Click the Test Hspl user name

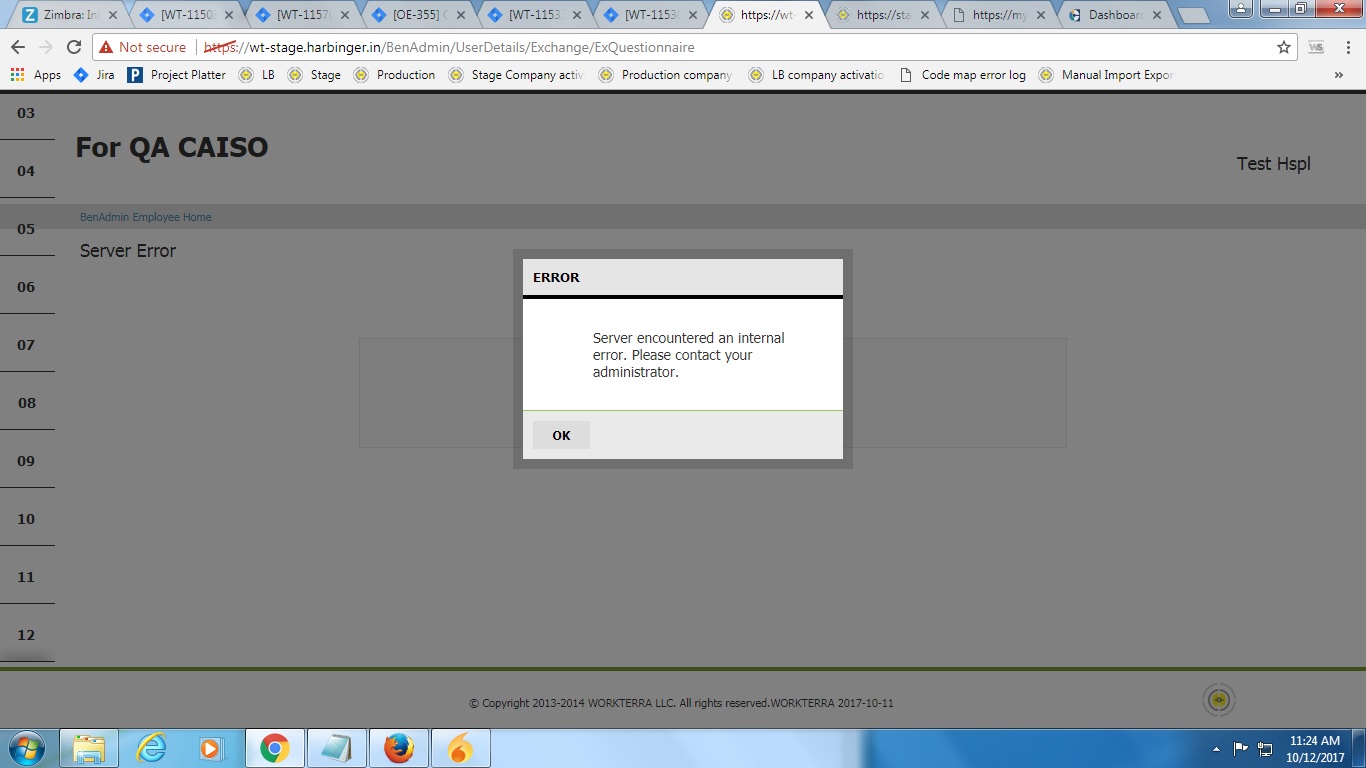coord(1273,164)
